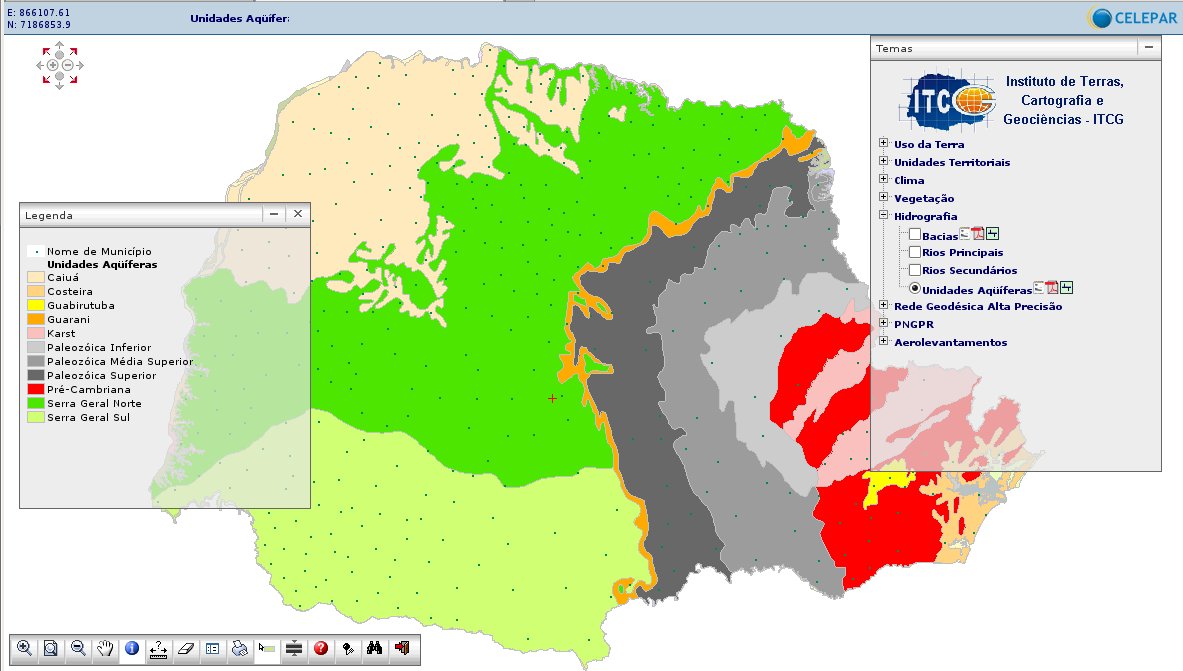1183x671 pixels.
Task: Collapse the Hidrografia tree node
Action: (x=883, y=216)
